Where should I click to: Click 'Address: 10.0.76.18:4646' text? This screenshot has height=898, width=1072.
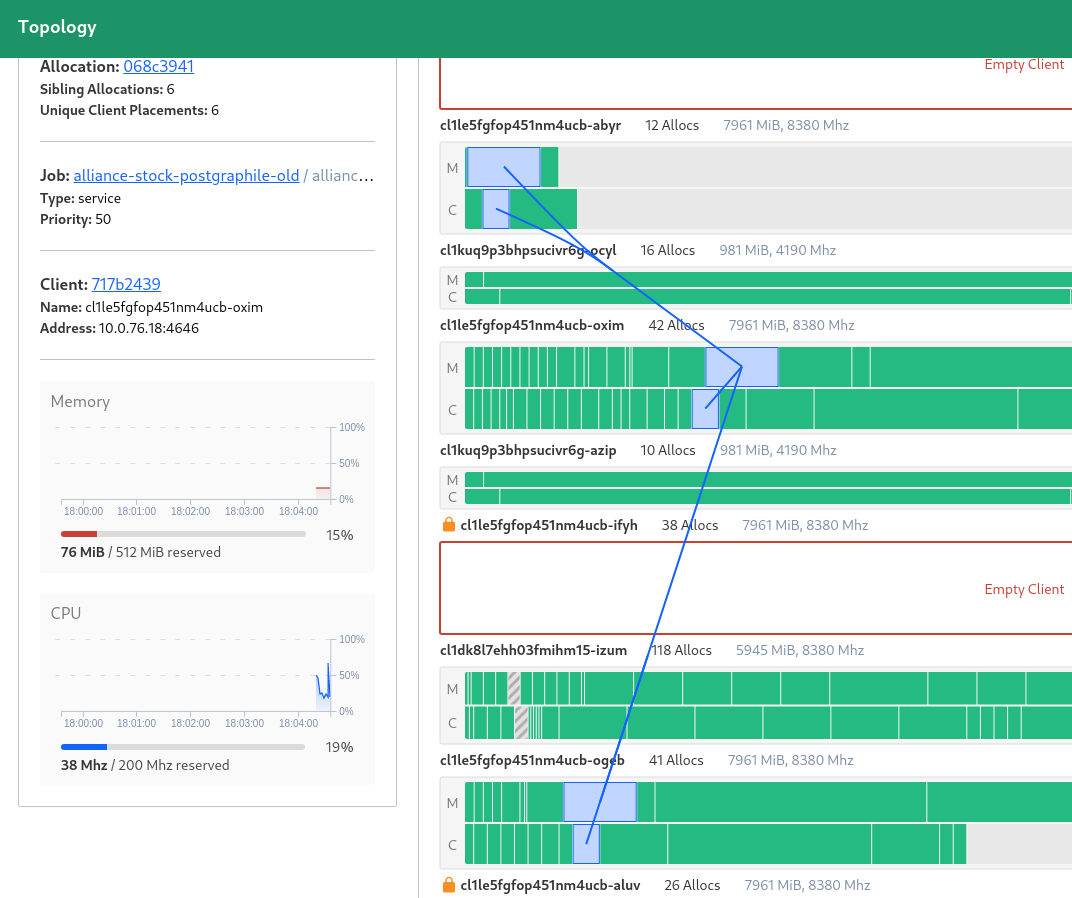(x=120, y=328)
